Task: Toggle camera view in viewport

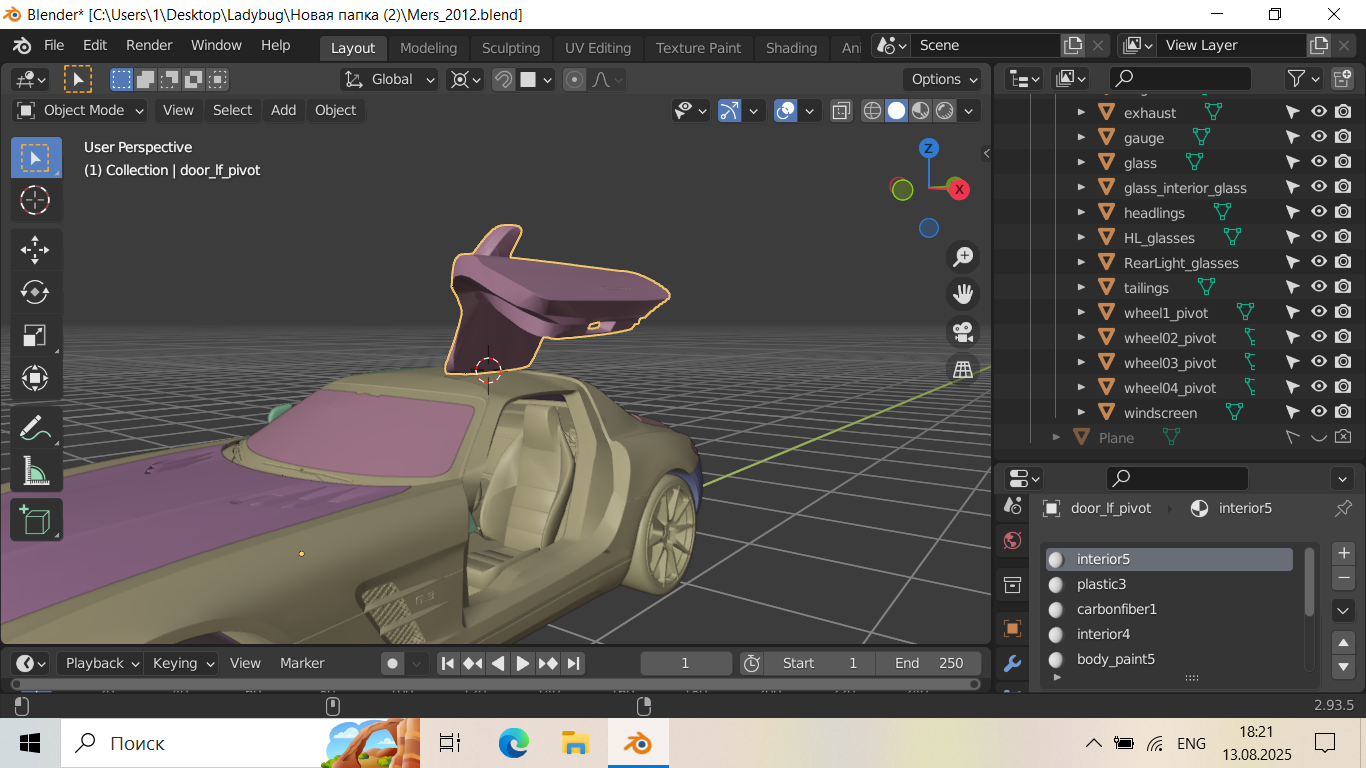Action: click(x=963, y=332)
